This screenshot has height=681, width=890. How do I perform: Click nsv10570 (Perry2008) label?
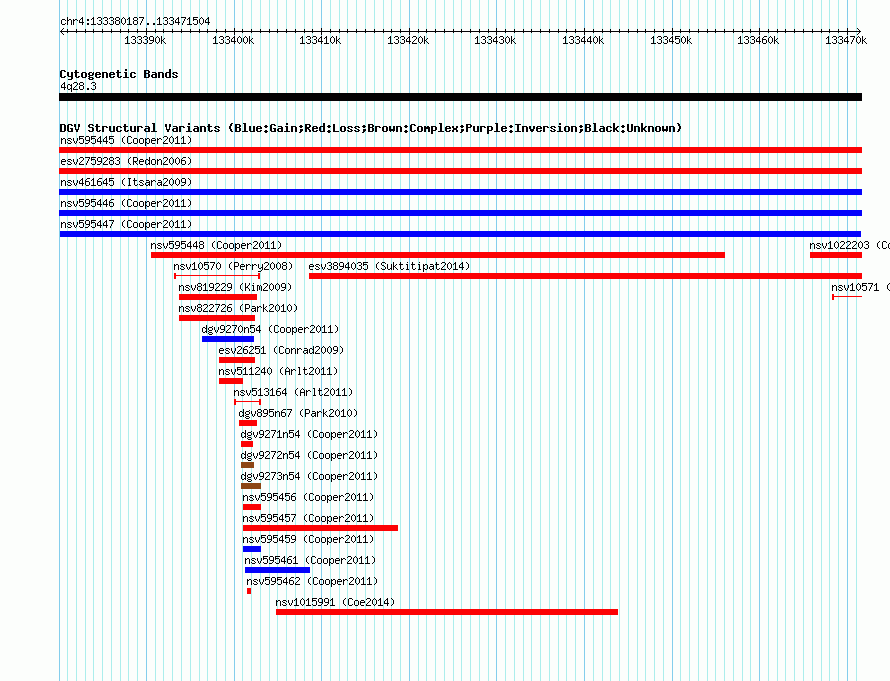point(233,266)
